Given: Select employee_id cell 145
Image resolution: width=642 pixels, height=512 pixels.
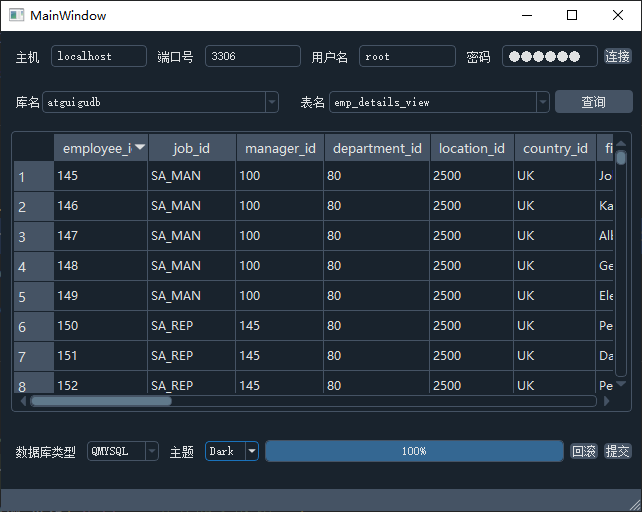Looking at the screenshot, I should click(x=101, y=176).
